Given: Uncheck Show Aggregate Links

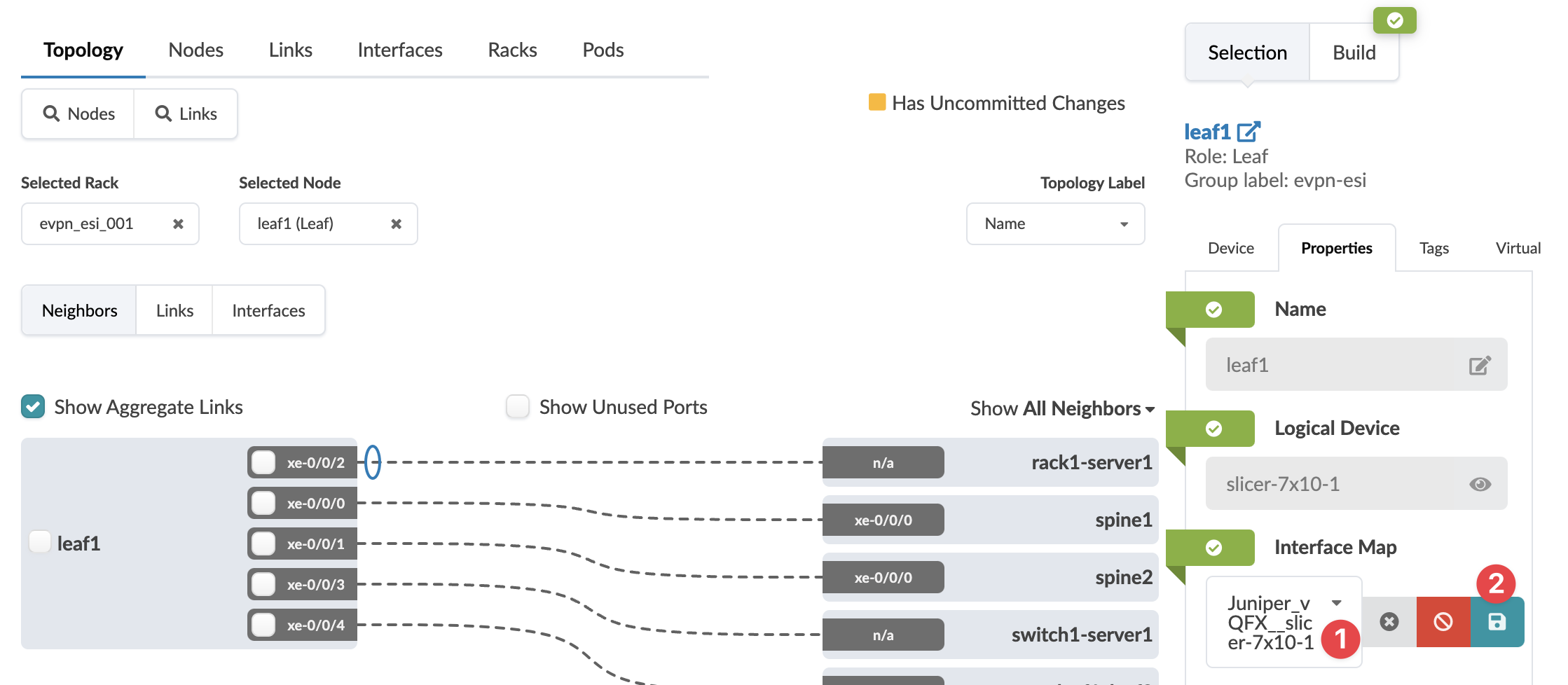Looking at the screenshot, I should coord(33,407).
